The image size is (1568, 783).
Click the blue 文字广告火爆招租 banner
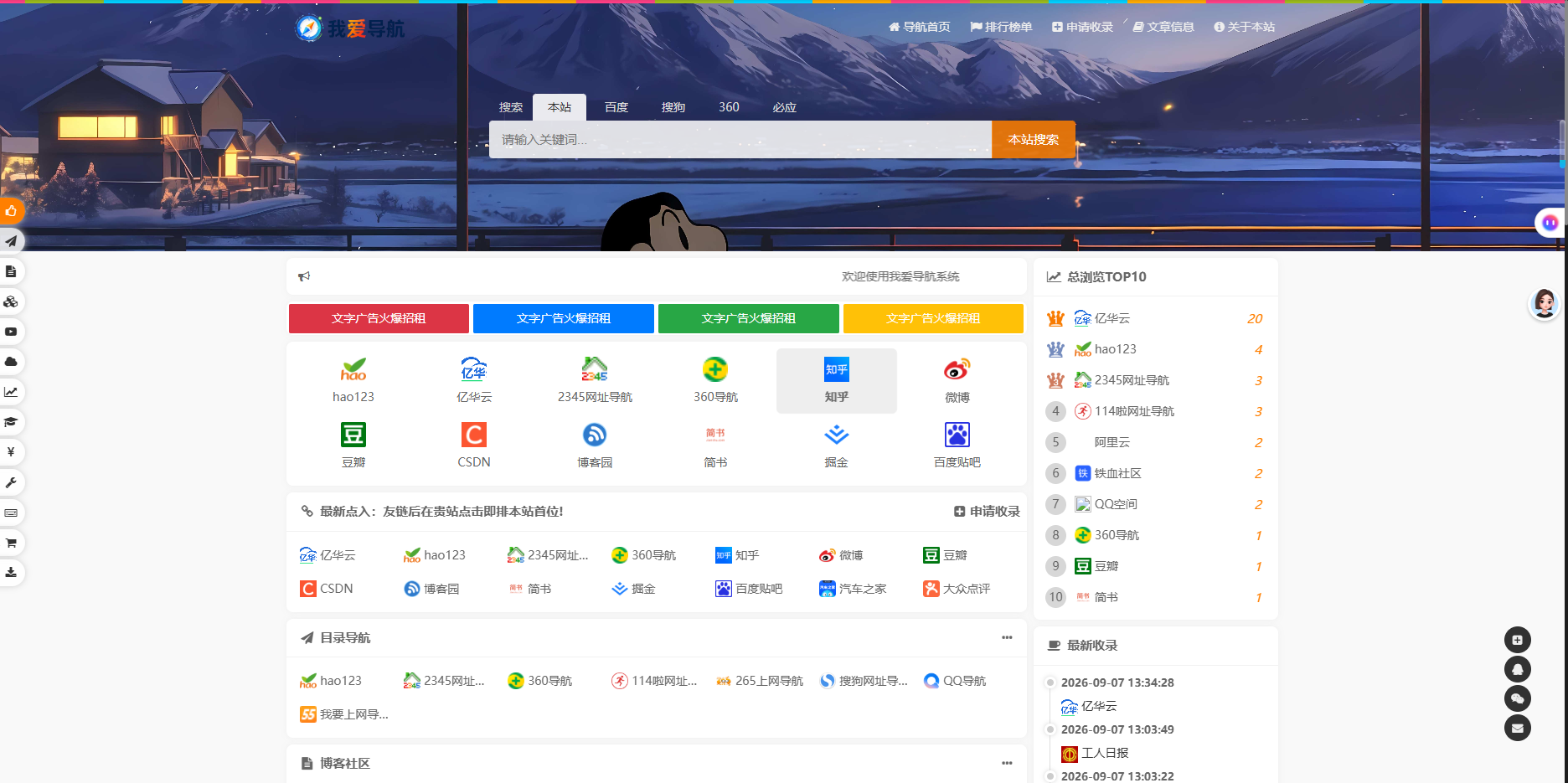(564, 318)
